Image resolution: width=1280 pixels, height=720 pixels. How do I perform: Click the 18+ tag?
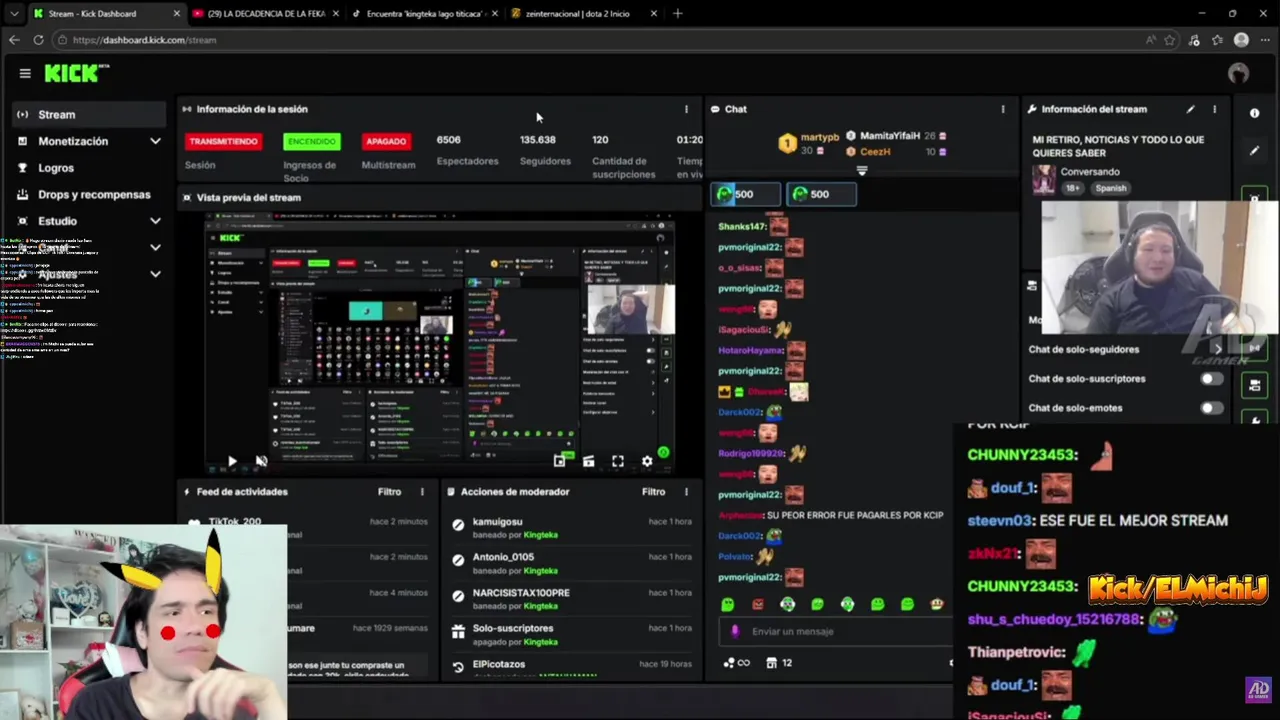pos(1072,188)
